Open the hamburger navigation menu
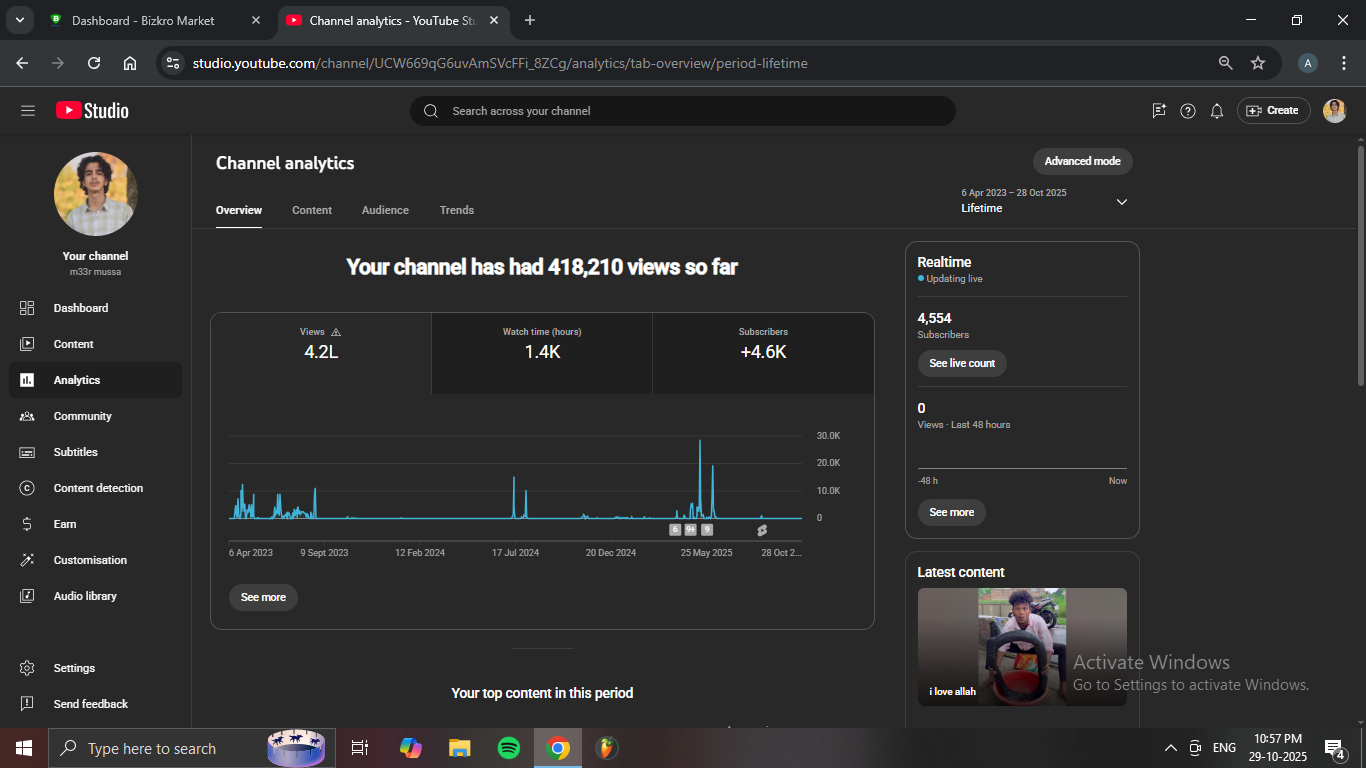Viewport: 1366px width, 768px height. coord(28,111)
